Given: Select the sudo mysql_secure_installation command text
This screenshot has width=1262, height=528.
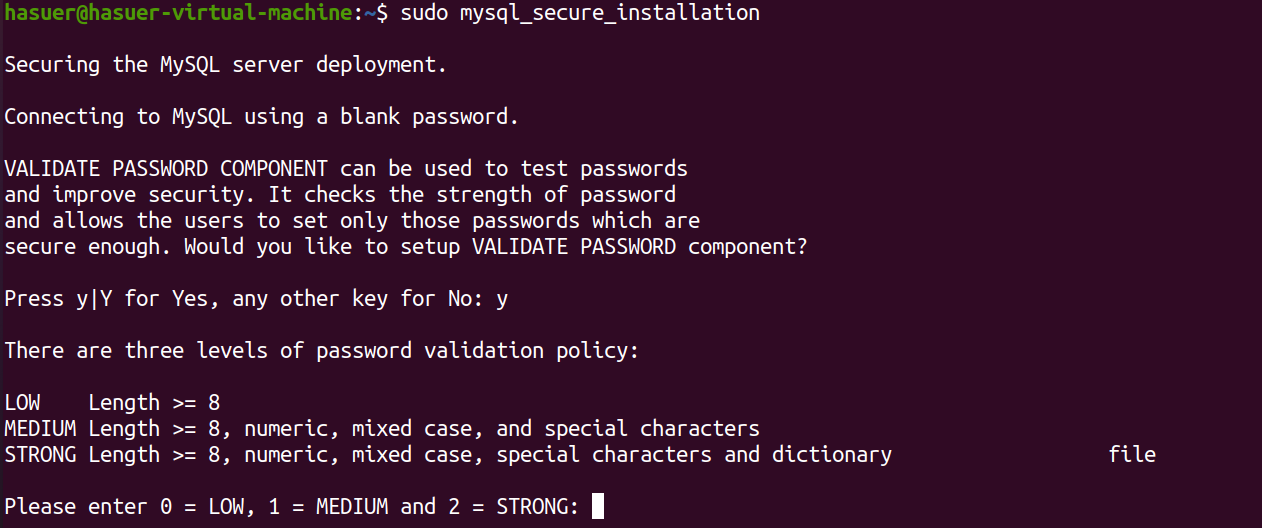Looking at the screenshot, I should [580, 13].
